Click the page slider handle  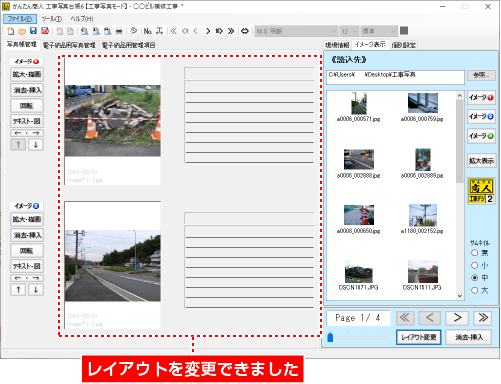tap(330, 337)
